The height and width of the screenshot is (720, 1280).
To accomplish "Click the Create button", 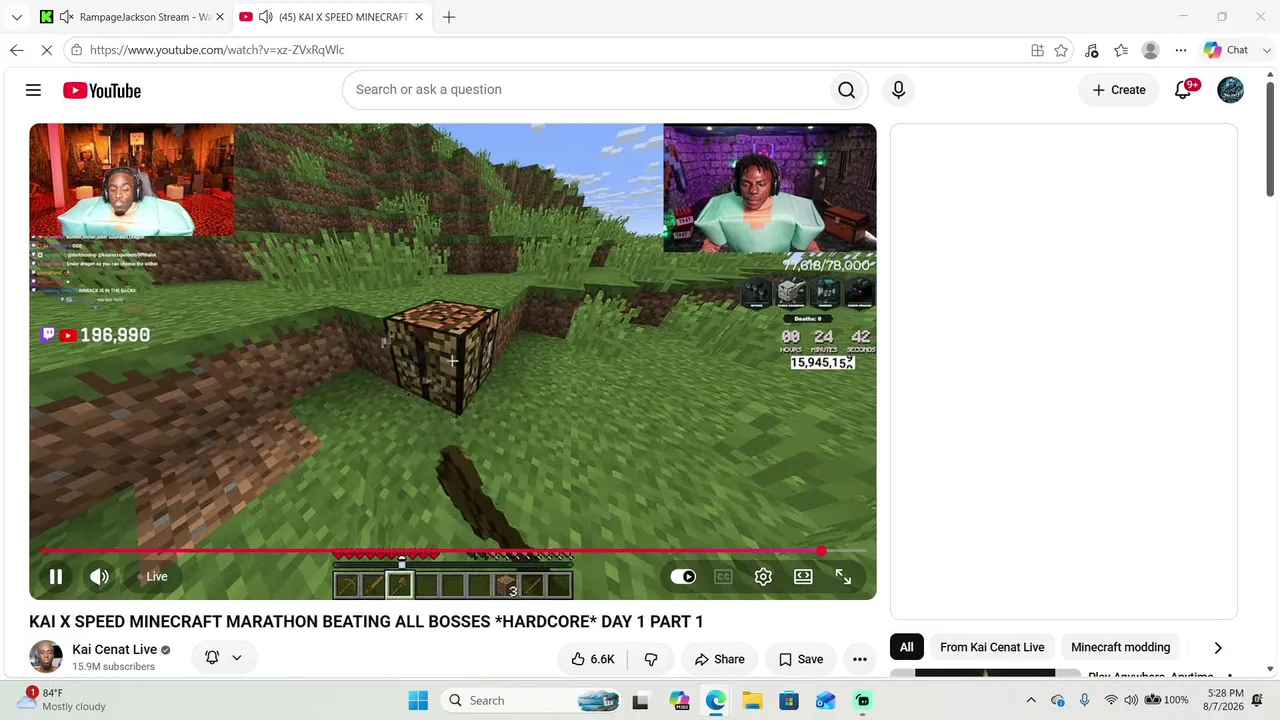I will tap(1119, 90).
